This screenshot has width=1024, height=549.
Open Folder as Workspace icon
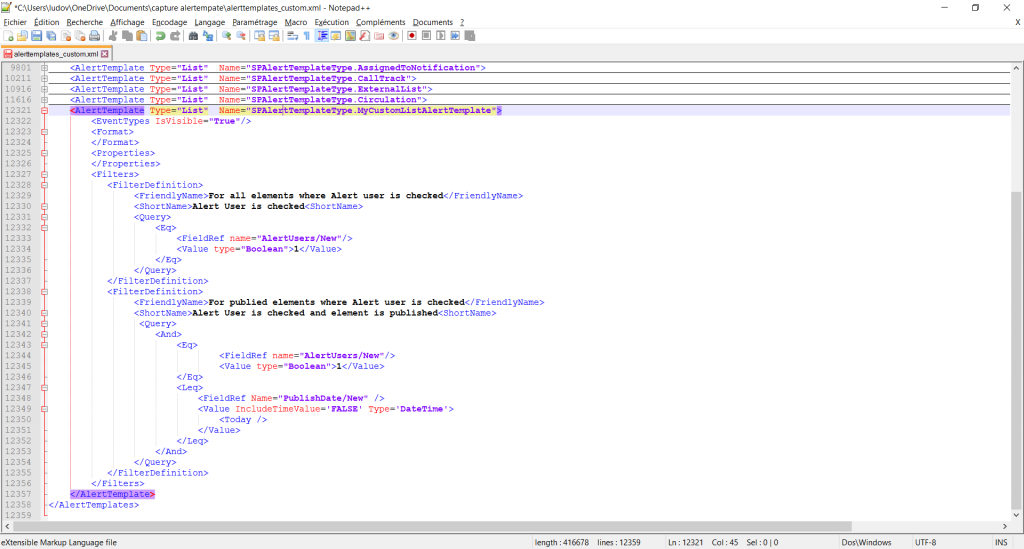[379, 36]
